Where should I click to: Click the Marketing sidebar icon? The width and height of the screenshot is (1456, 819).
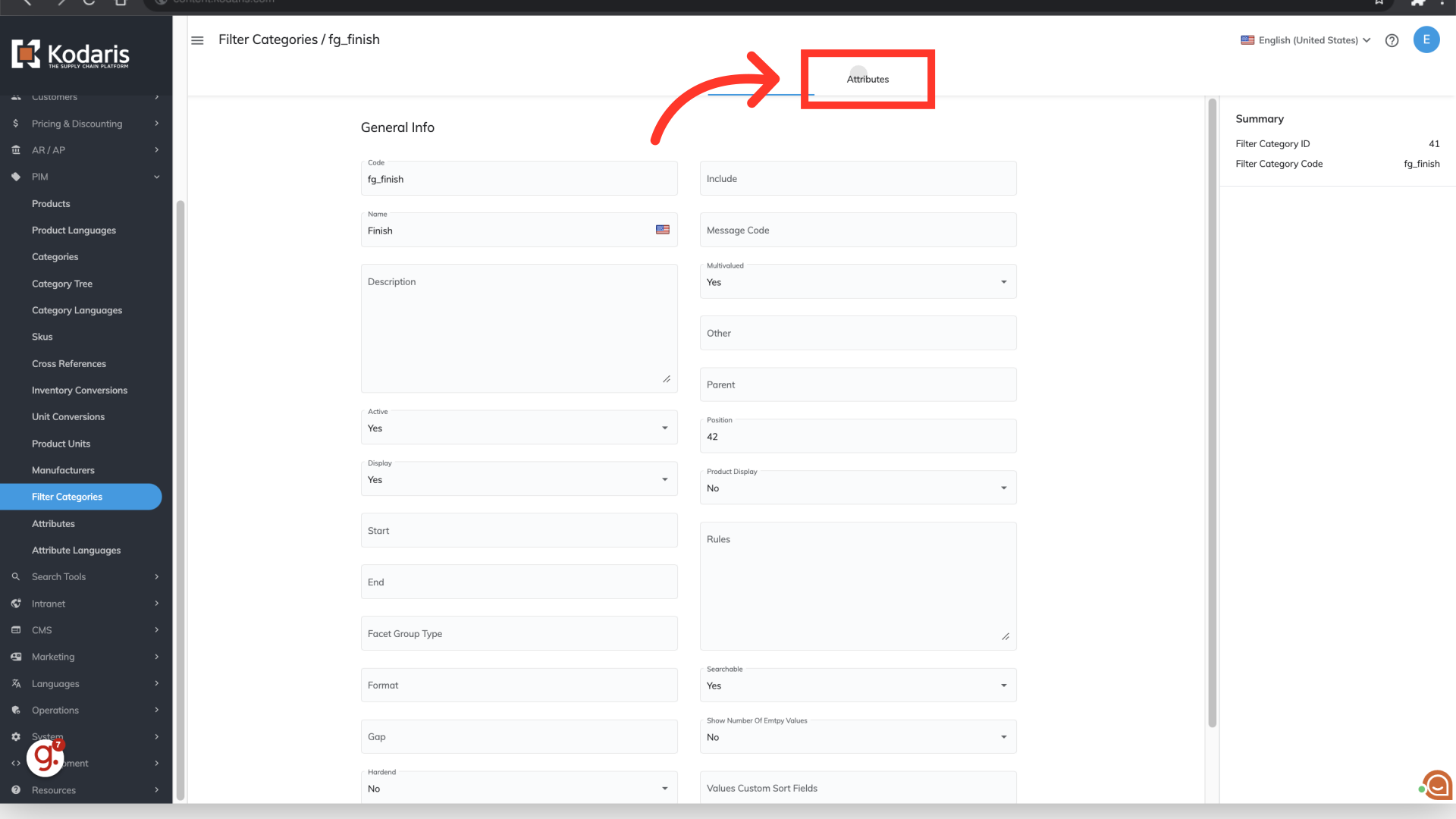16,657
